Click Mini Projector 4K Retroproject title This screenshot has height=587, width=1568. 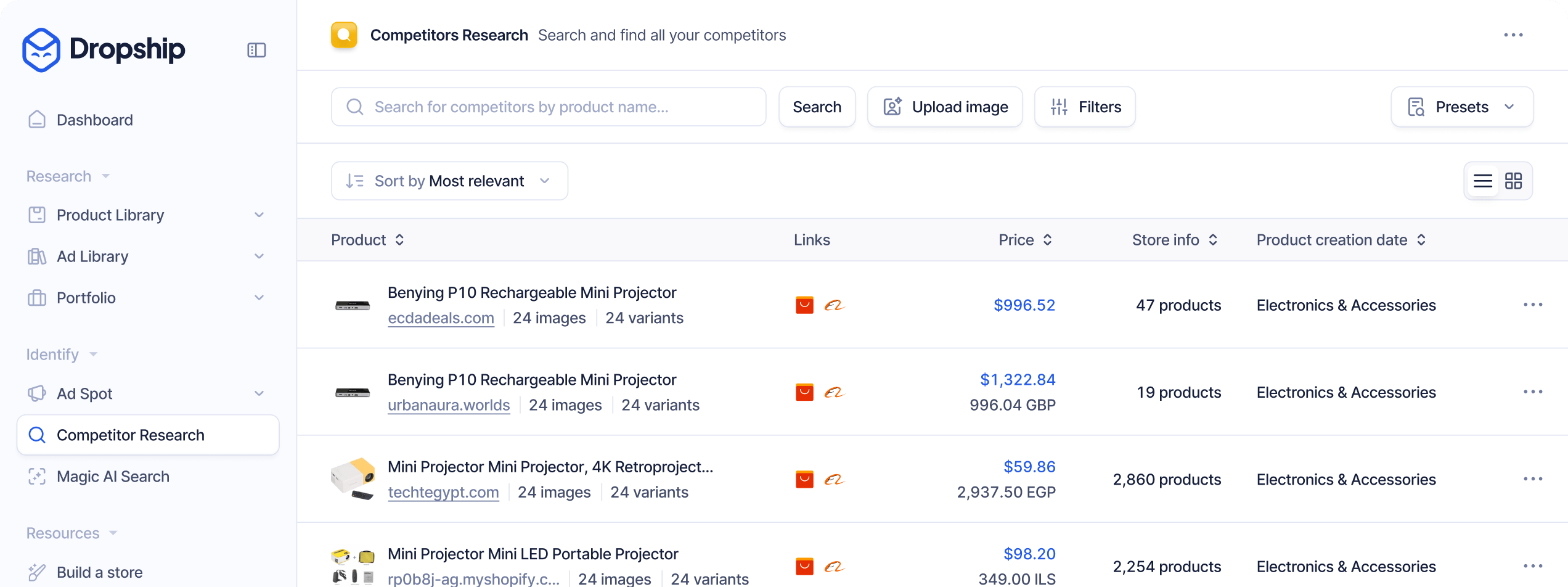pyautogui.click(x=550, y=467)
